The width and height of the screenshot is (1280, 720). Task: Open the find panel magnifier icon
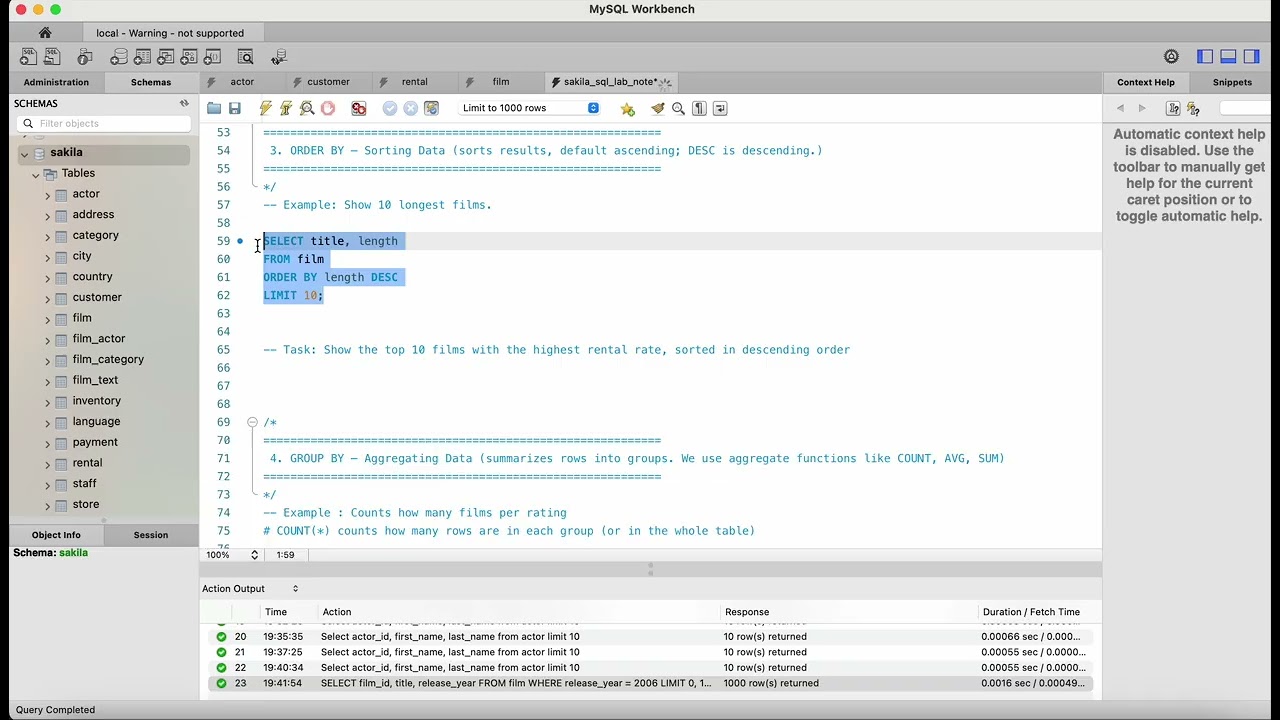point(678,108)
